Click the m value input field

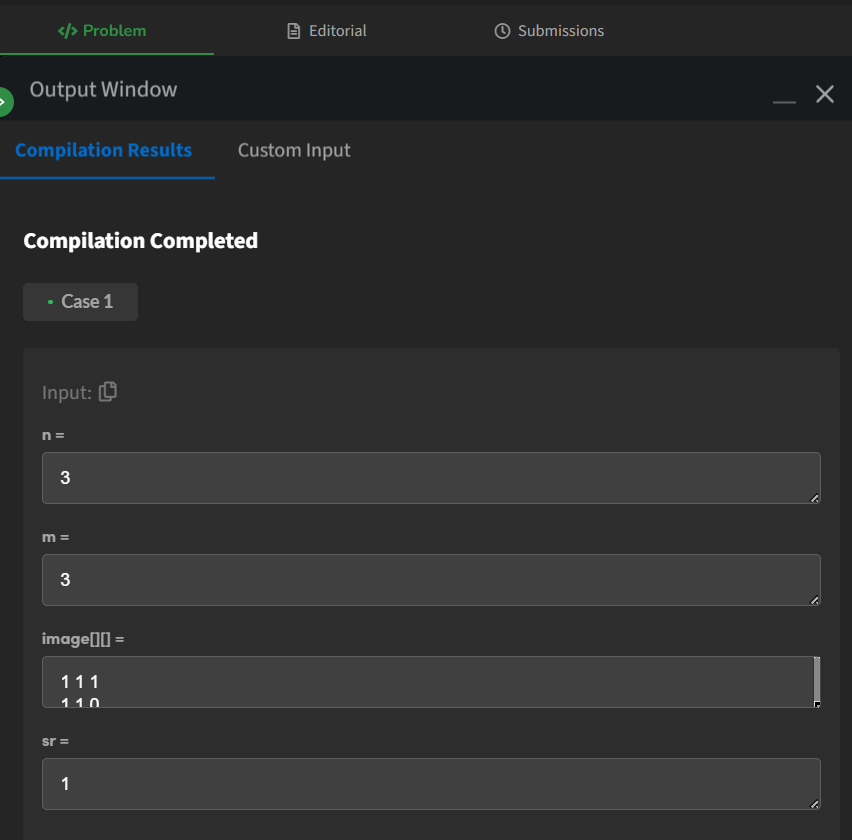tap(431, 580)
